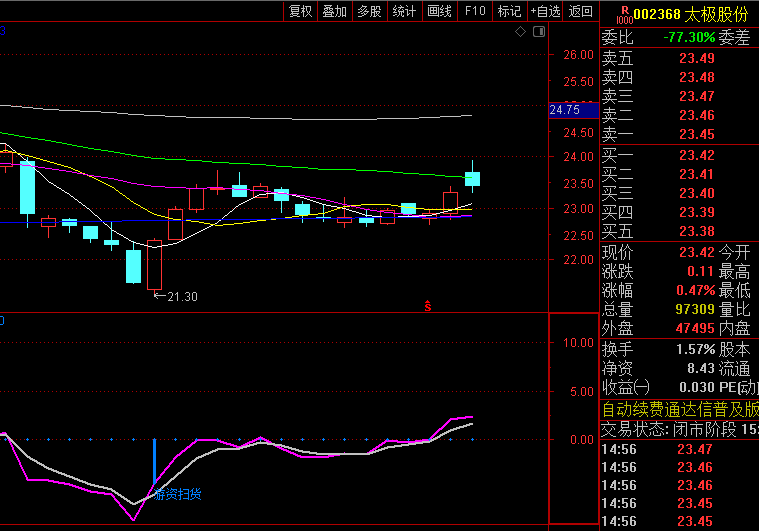
Task: Click the 复权 toolbar button
Action: pyautogui.click(x=300, y=11)
